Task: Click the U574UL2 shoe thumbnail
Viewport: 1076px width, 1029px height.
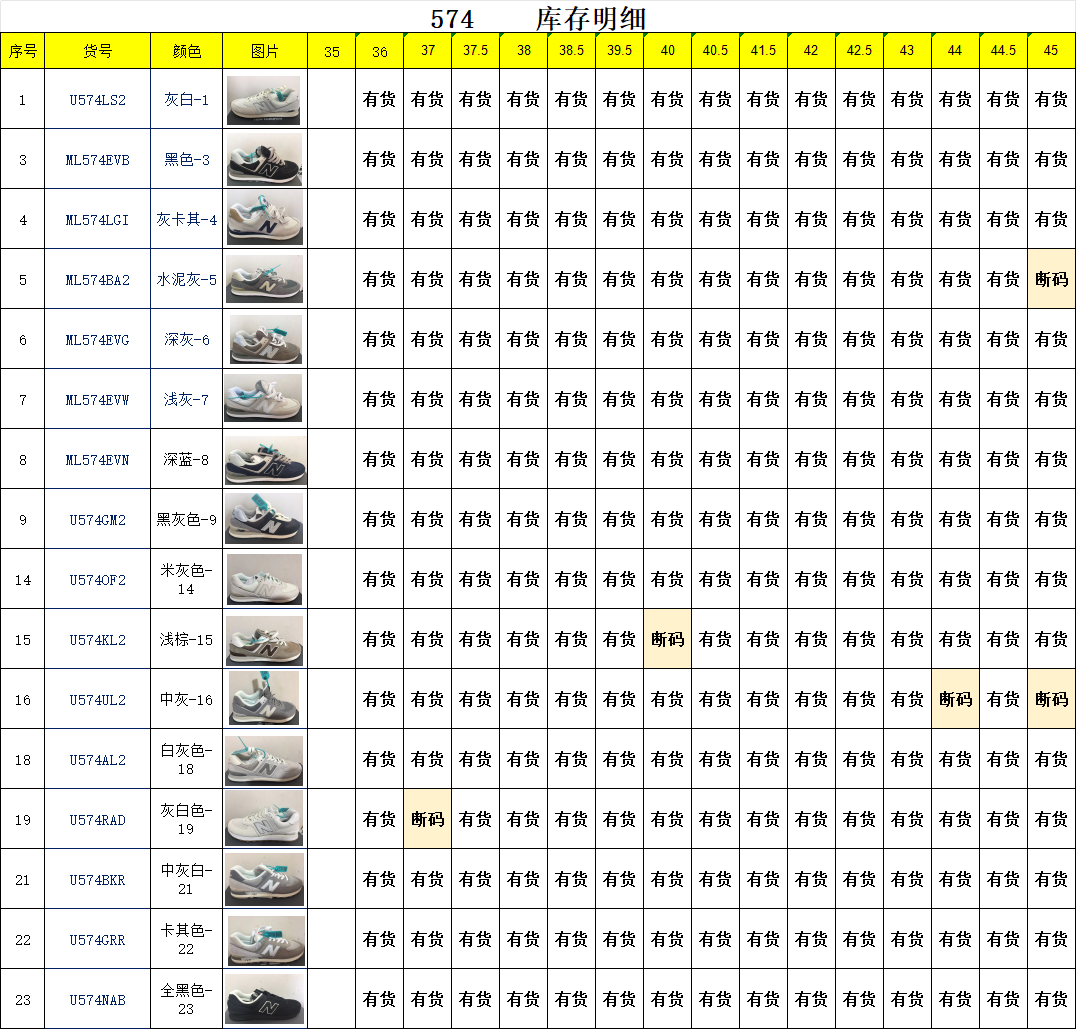Action: [264, 699]
